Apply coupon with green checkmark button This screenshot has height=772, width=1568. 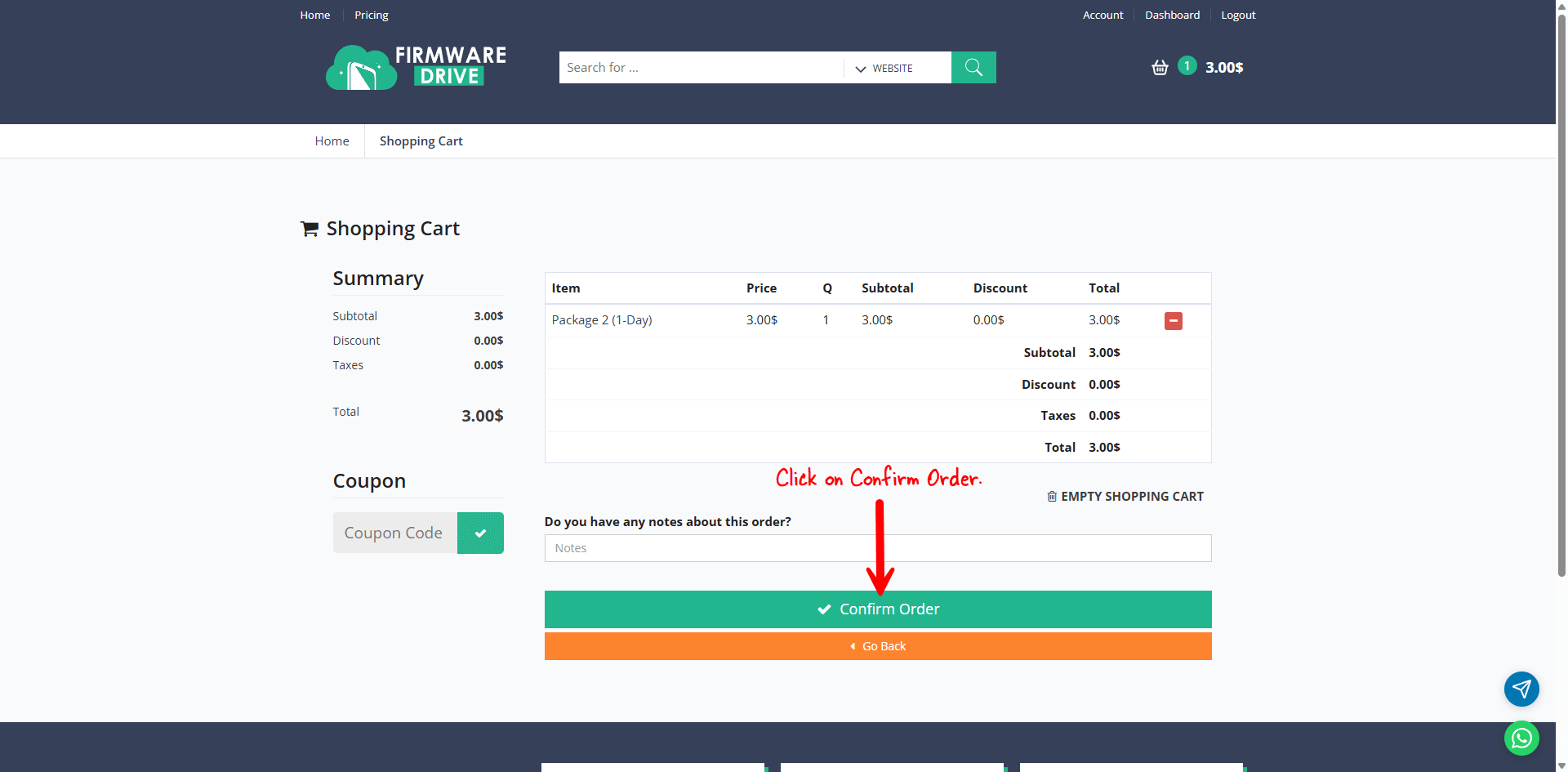point(480,533)
